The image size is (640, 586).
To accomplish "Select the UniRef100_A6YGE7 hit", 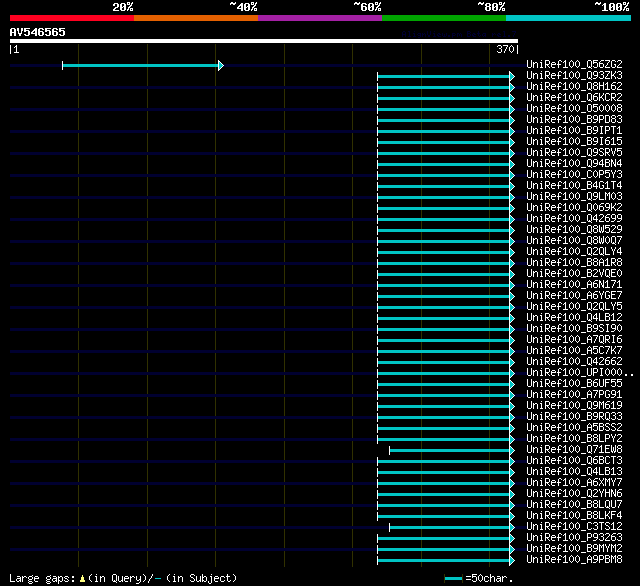I will coord(574,296).
